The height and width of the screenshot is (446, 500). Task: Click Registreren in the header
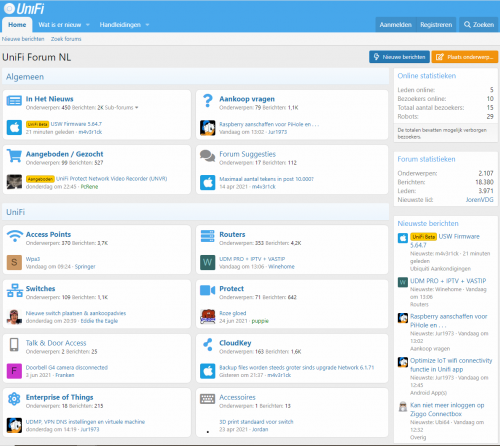pyautogui.click(x=436, y=25)
